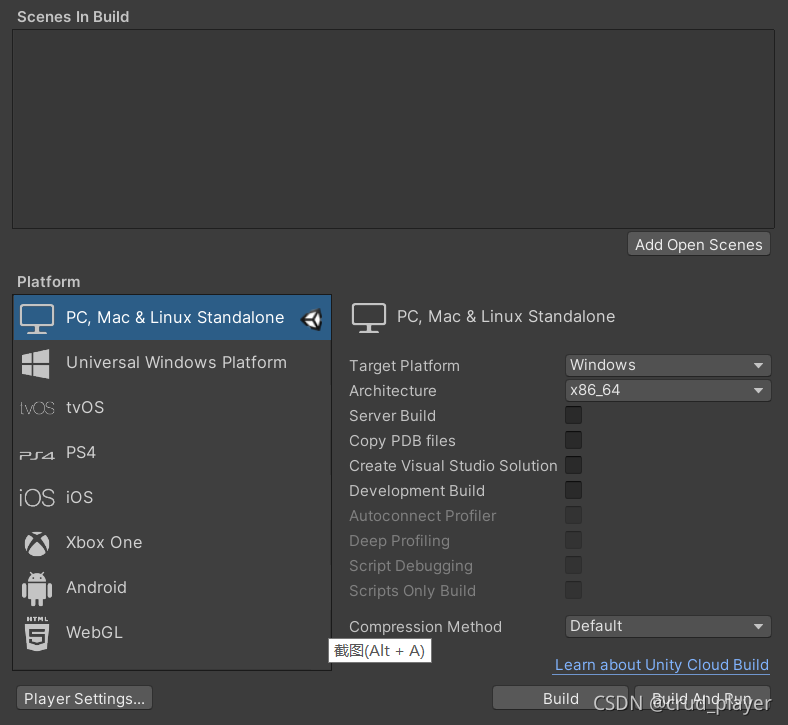Click the Target Platform label
Image resolution: width=788 pixels, height=725 pixels.
[405, 366]
